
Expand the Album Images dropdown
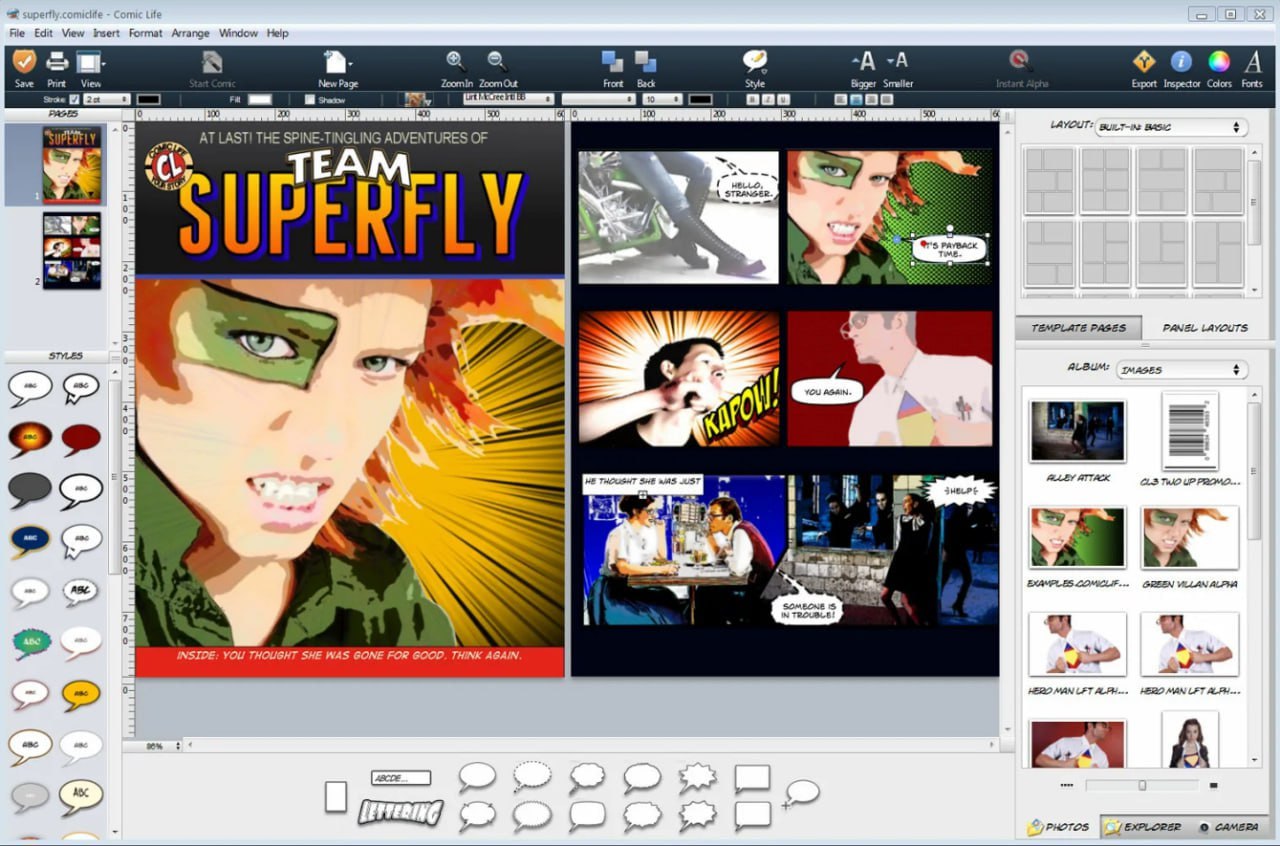(x=1181, y=370)
